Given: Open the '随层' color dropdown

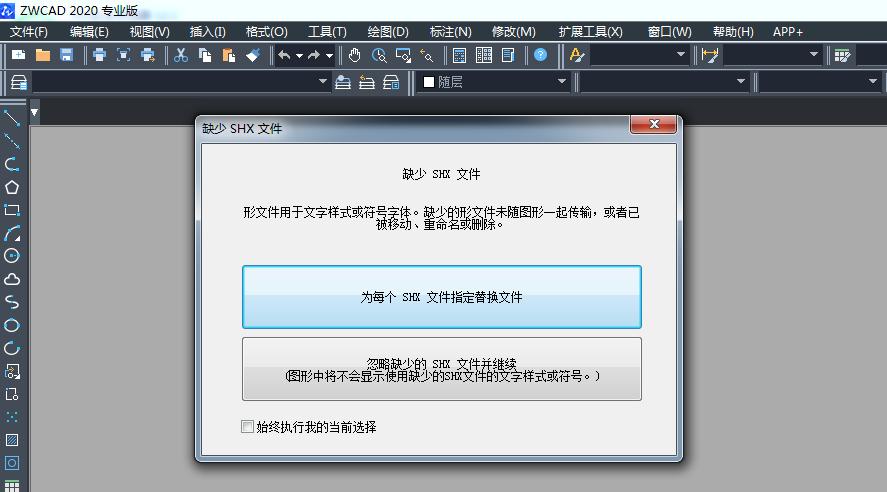Looking at the screenshot, I should (x=562, y=81).
